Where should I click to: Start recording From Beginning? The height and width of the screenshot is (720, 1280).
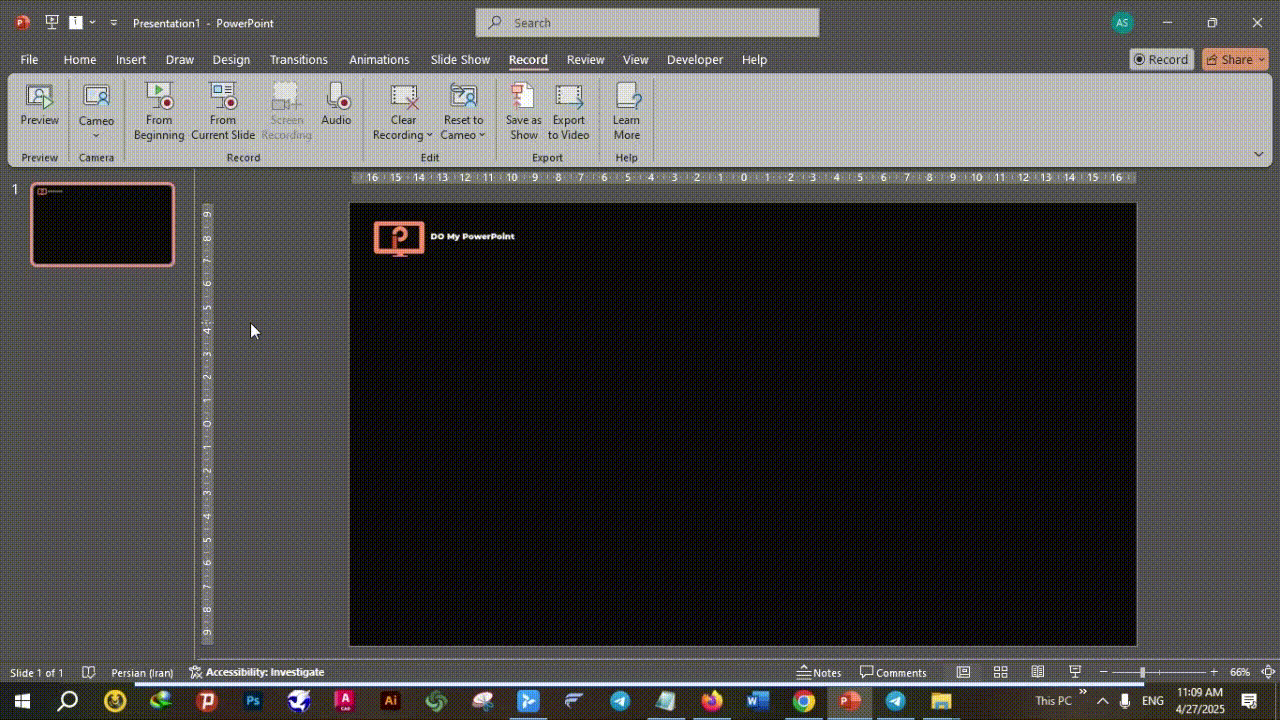point(159,110)
